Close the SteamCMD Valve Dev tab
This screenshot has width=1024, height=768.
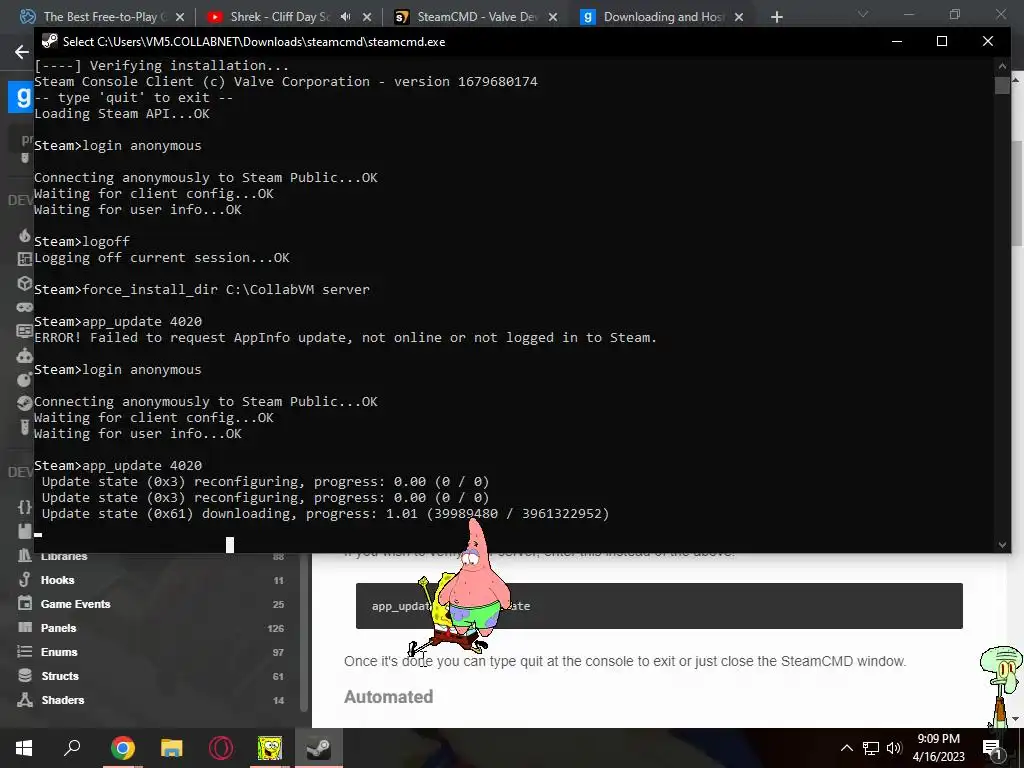553,17
